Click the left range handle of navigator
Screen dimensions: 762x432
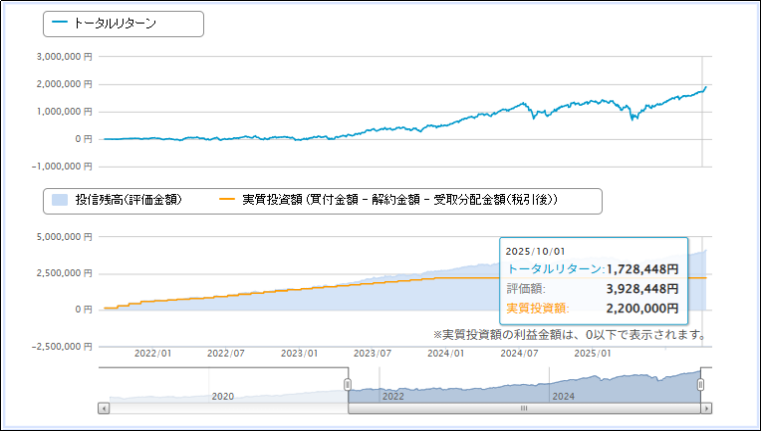(348, 385)
